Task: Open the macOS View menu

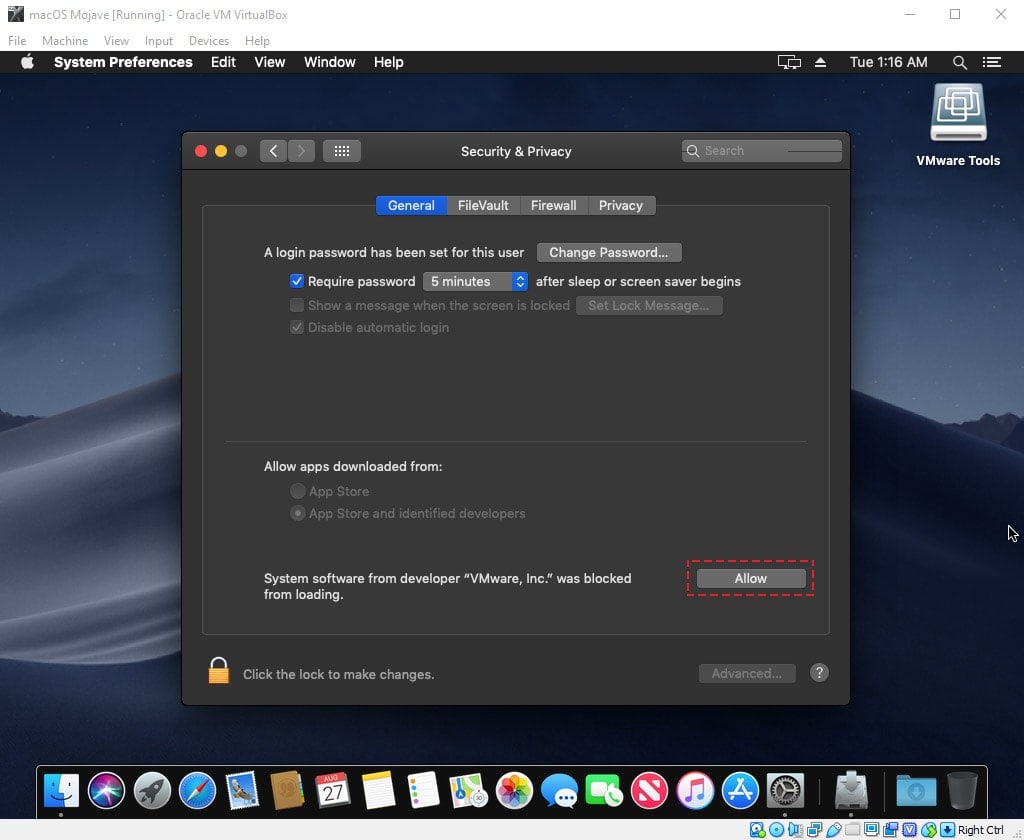Action: [x=270, y=62]
